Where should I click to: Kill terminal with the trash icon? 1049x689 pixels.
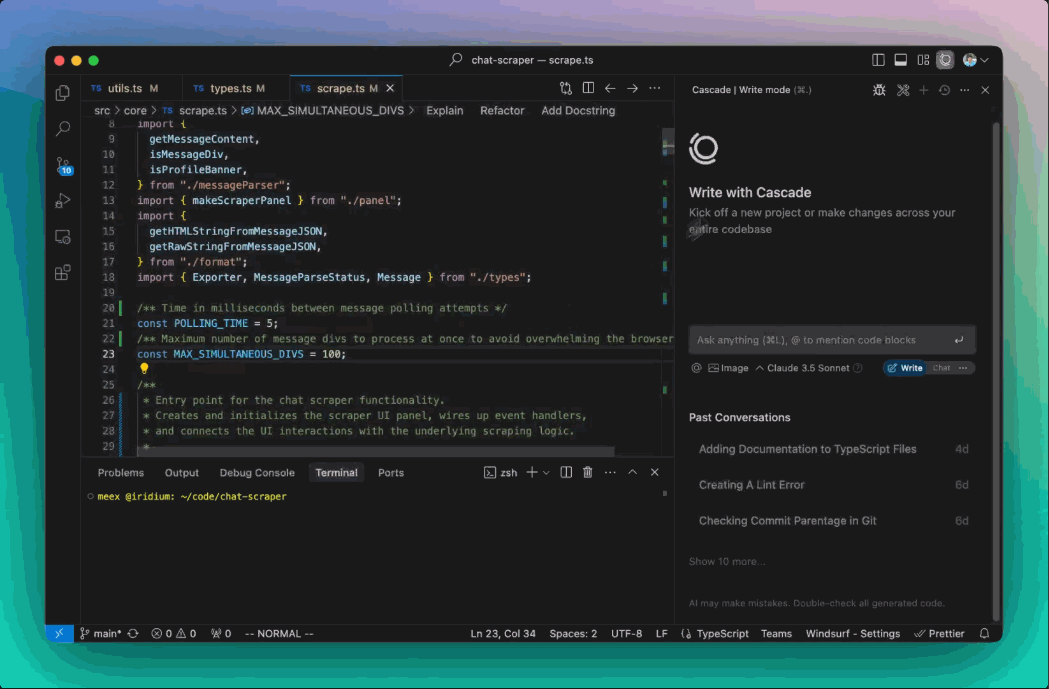click(x=588, y=473)
